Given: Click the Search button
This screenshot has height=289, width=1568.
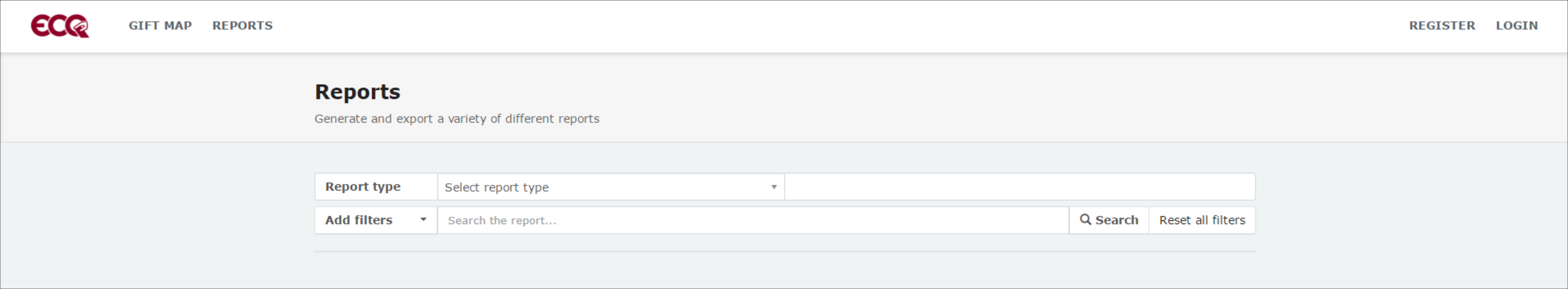Looking at the screenshot, I should 1109,220.
